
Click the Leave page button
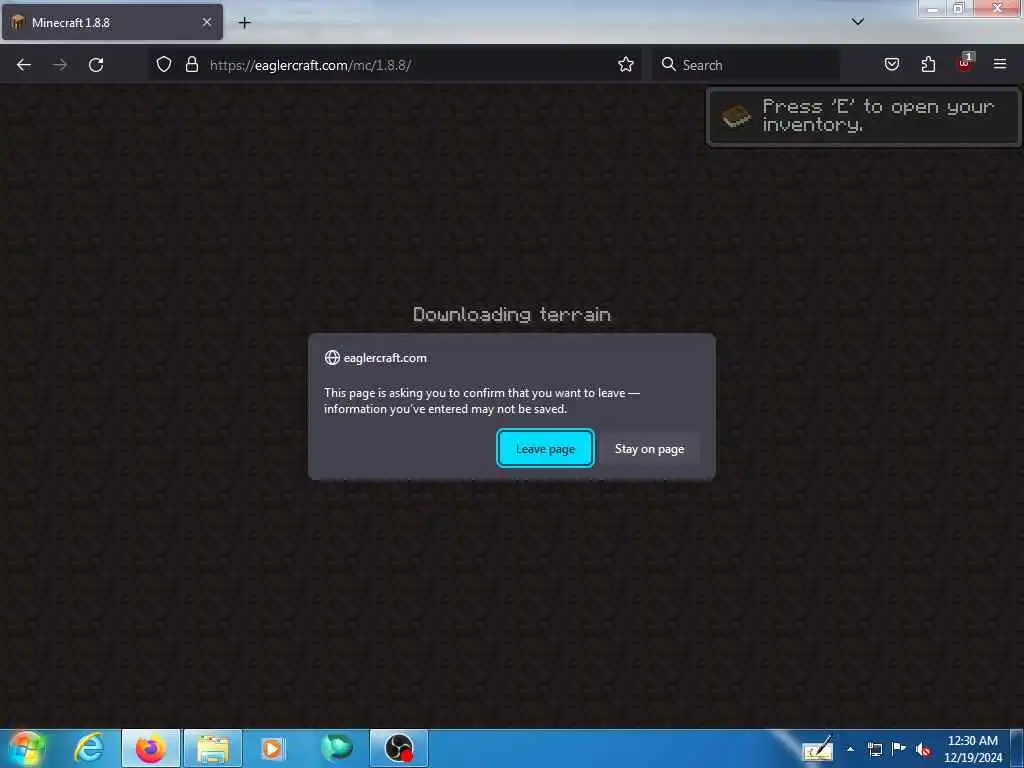click(545, 449)
